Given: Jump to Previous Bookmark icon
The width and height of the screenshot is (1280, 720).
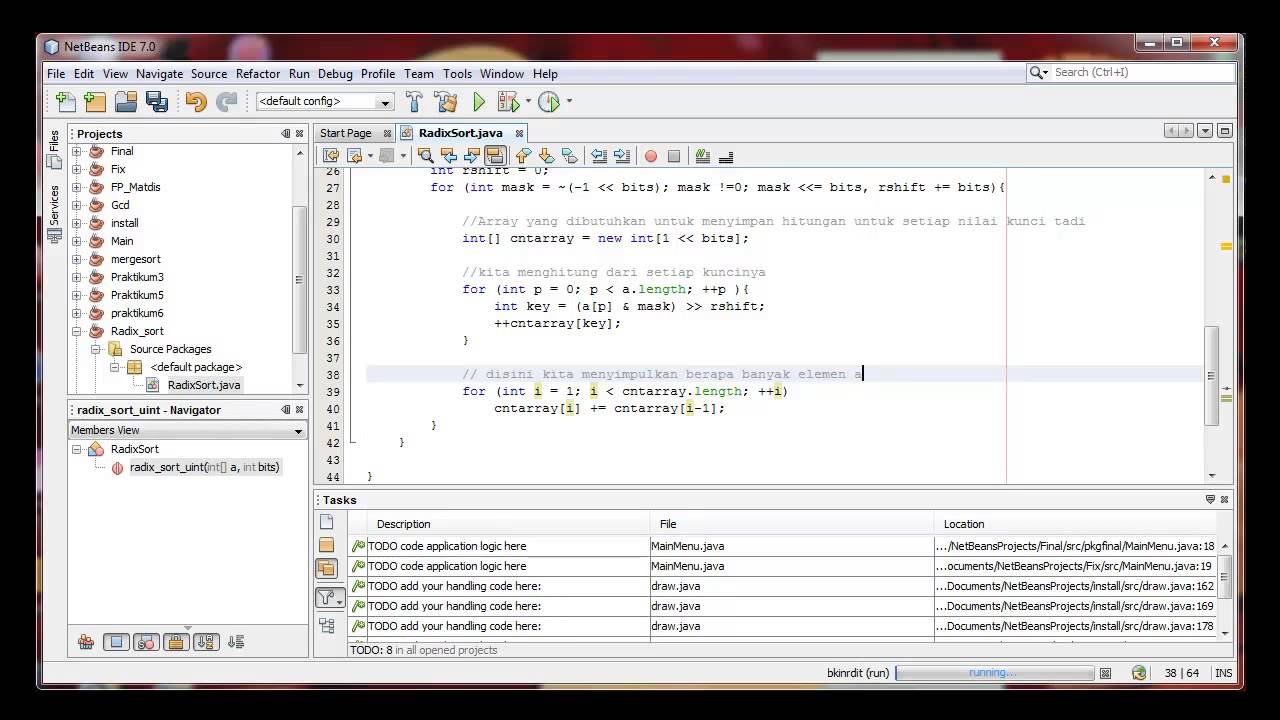Looking at the screenshot, I should tap(523, 155).
